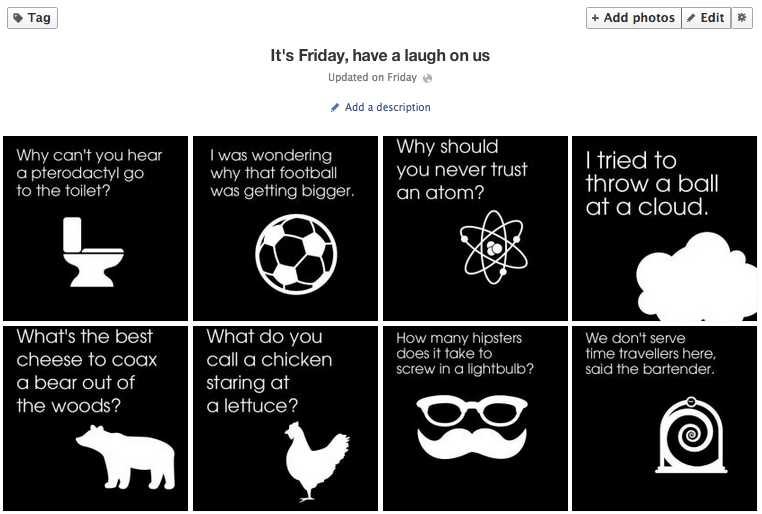Click the globe privacy icon

click(x=427, y=78)
